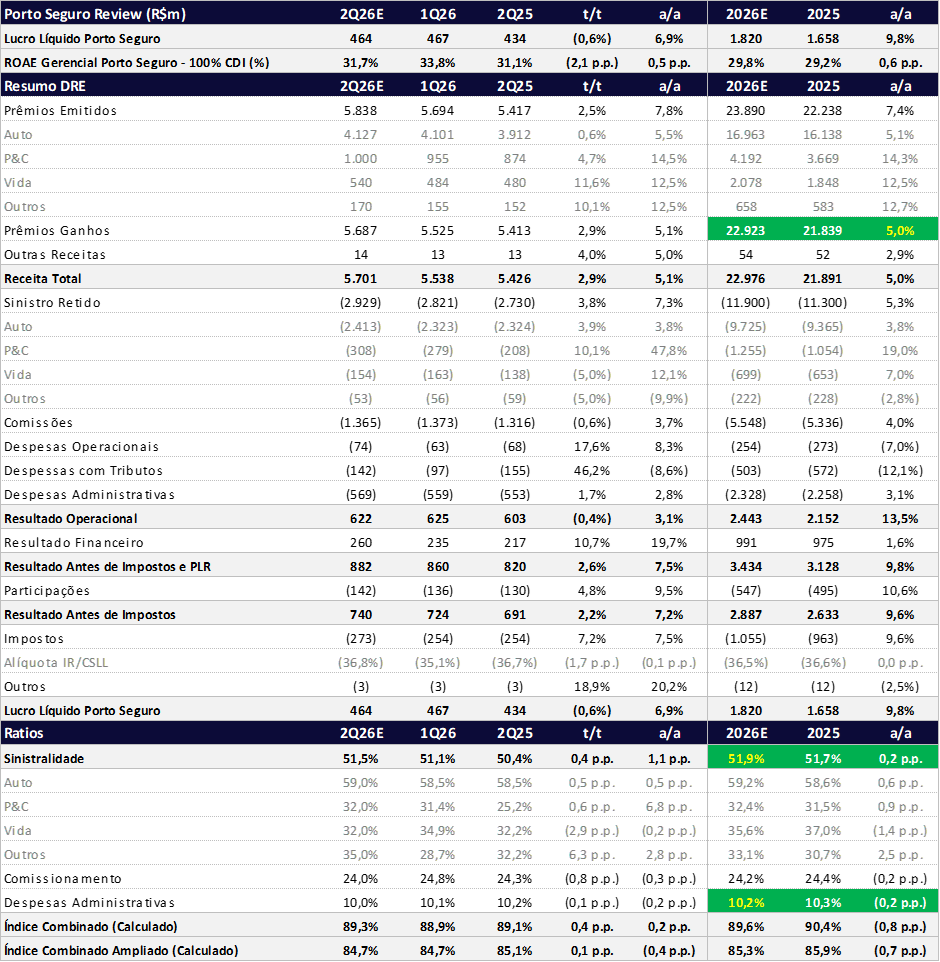Image resolution: width=940 pixels, height=962 pixels.
Task: Select Participações 2026E value (547)
Action: (x=746, y=591)
